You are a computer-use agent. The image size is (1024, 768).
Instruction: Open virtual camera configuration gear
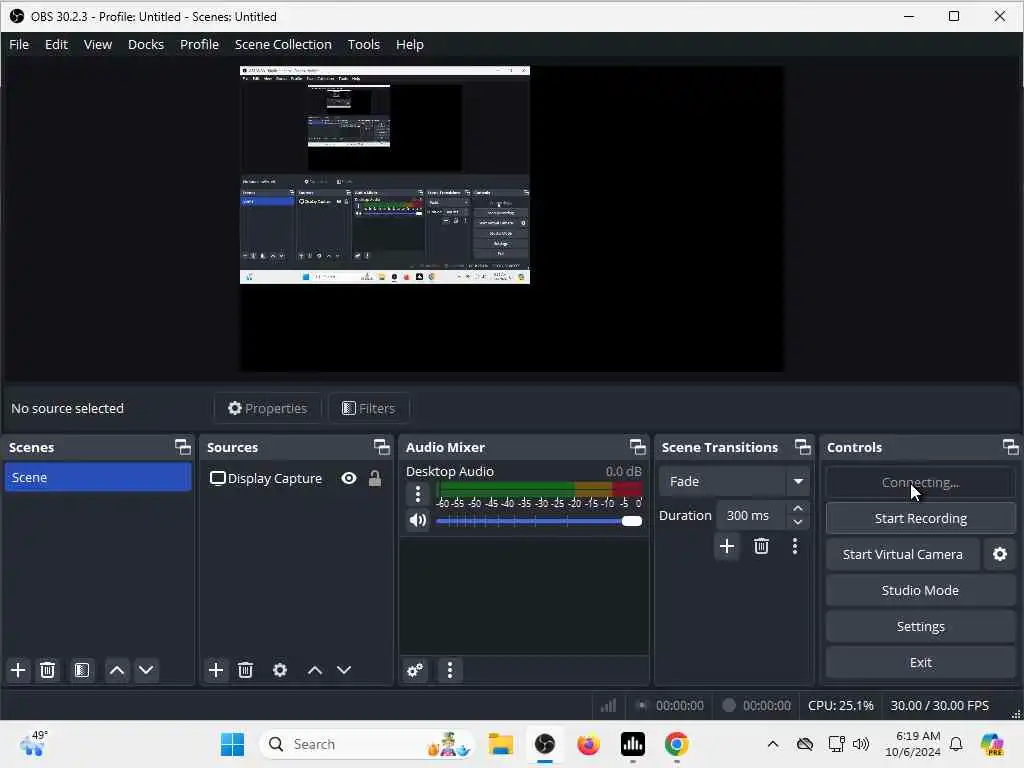point(1000,554)
